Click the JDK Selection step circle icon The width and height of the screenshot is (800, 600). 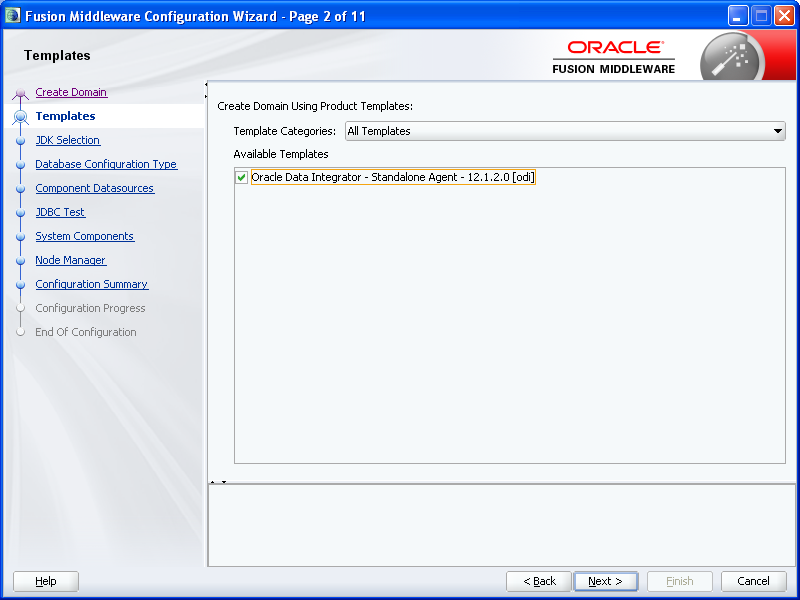pos(22,140)
